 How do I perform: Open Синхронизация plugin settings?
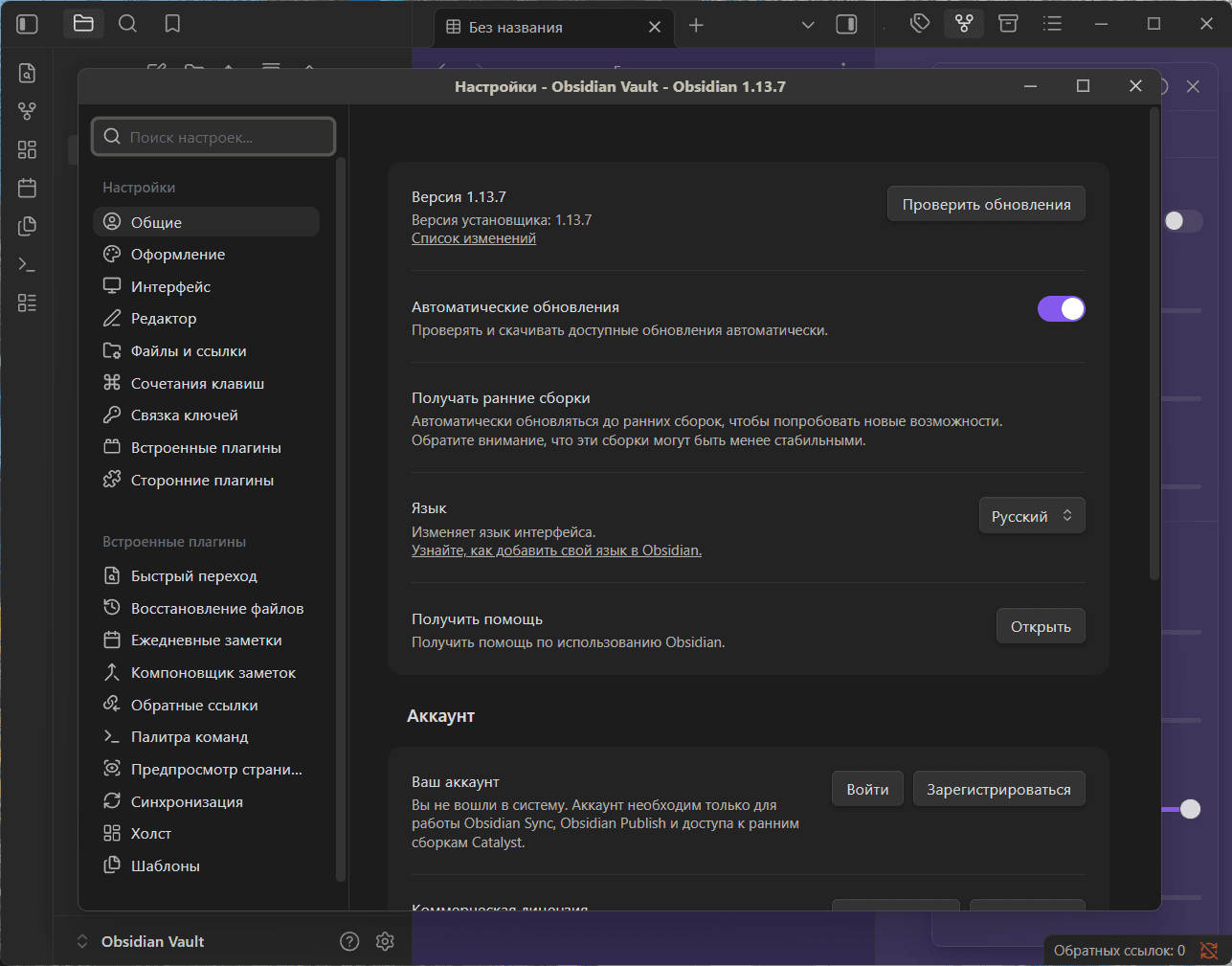click(207, 801)
